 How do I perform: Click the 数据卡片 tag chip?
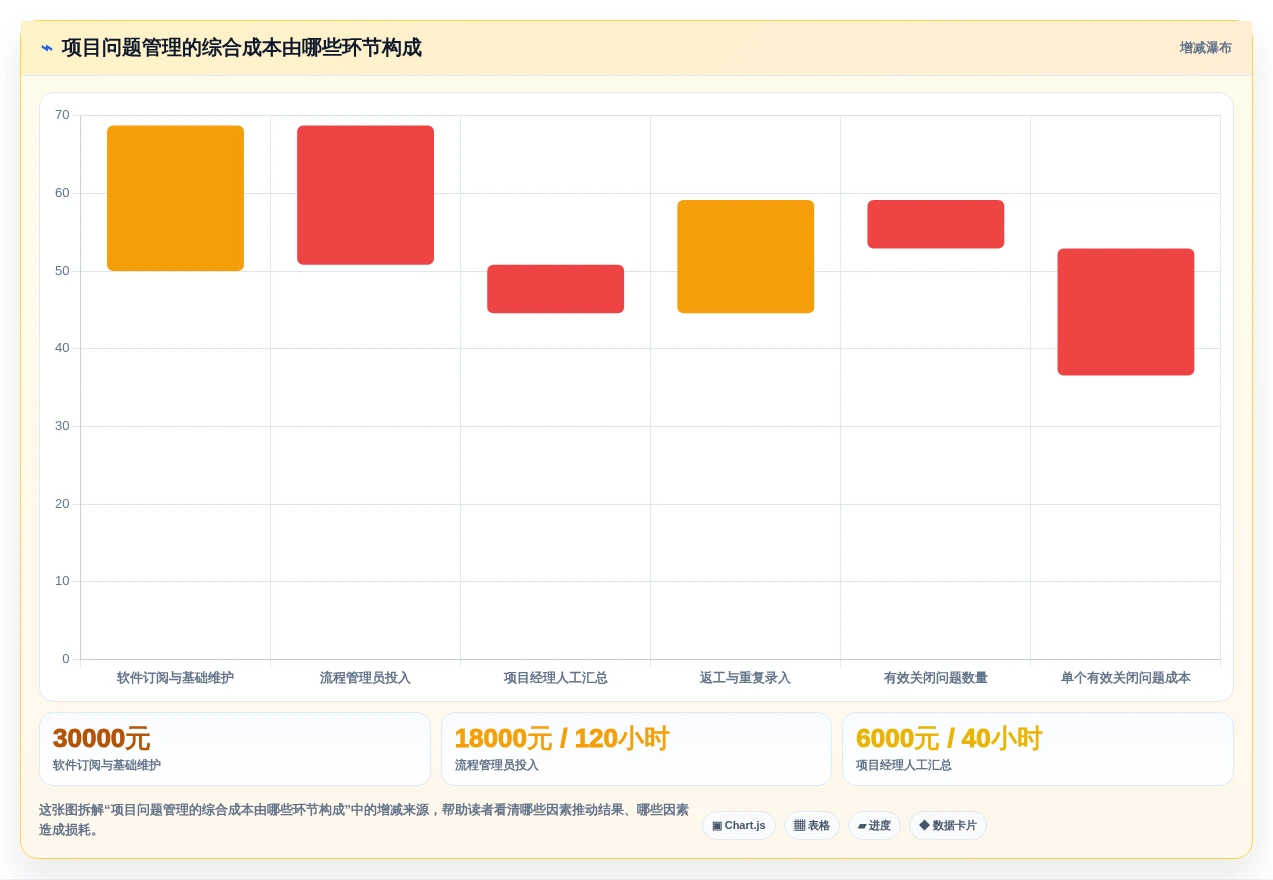[x=948, y=826]
